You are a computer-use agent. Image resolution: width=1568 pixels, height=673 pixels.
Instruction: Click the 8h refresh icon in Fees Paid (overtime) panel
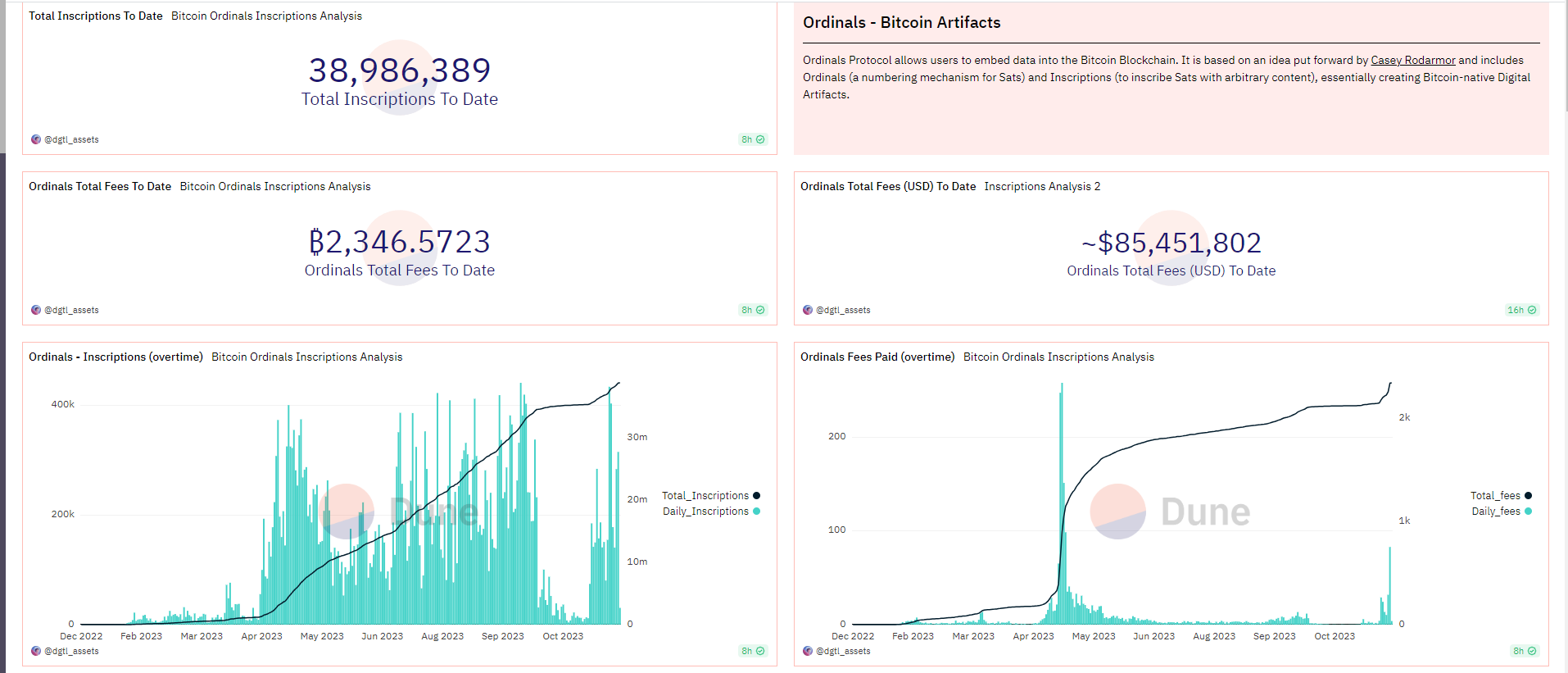point(1532,651)
